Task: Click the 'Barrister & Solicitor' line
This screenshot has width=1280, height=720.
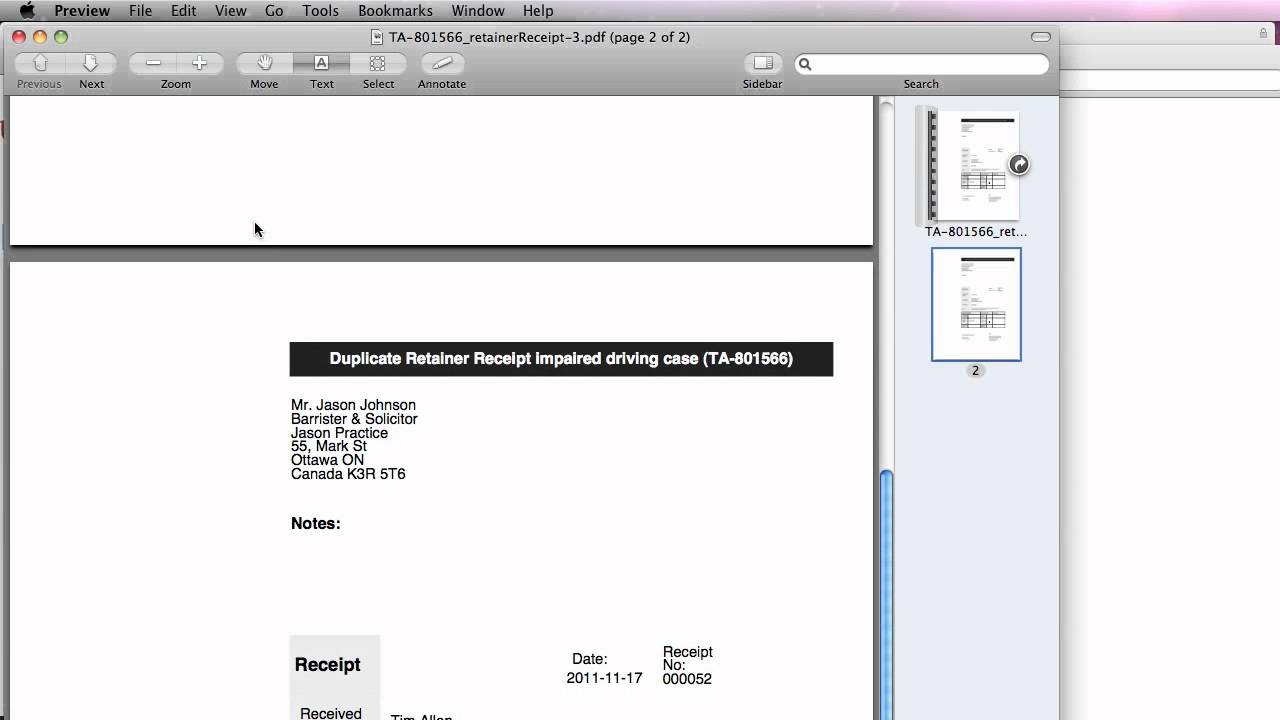Action: pos(354,419)
